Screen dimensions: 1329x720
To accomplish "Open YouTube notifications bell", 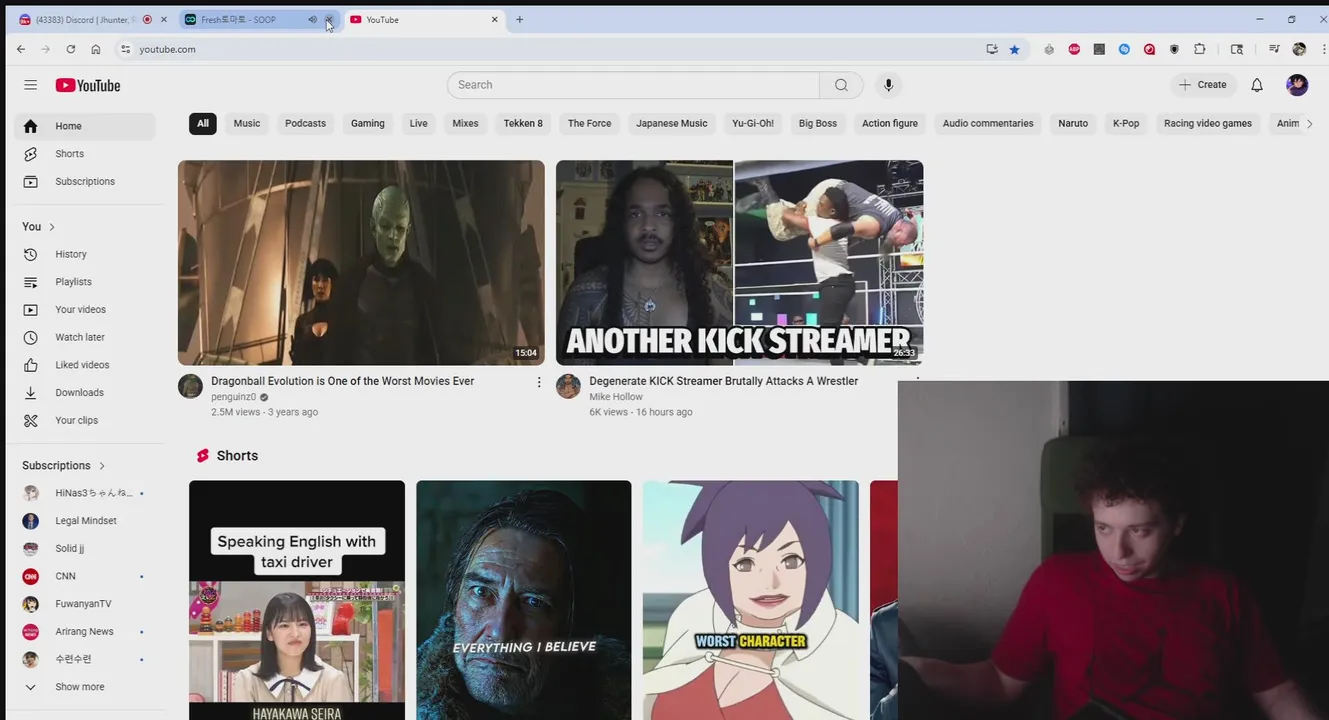I will click(x=1257, y=85).
